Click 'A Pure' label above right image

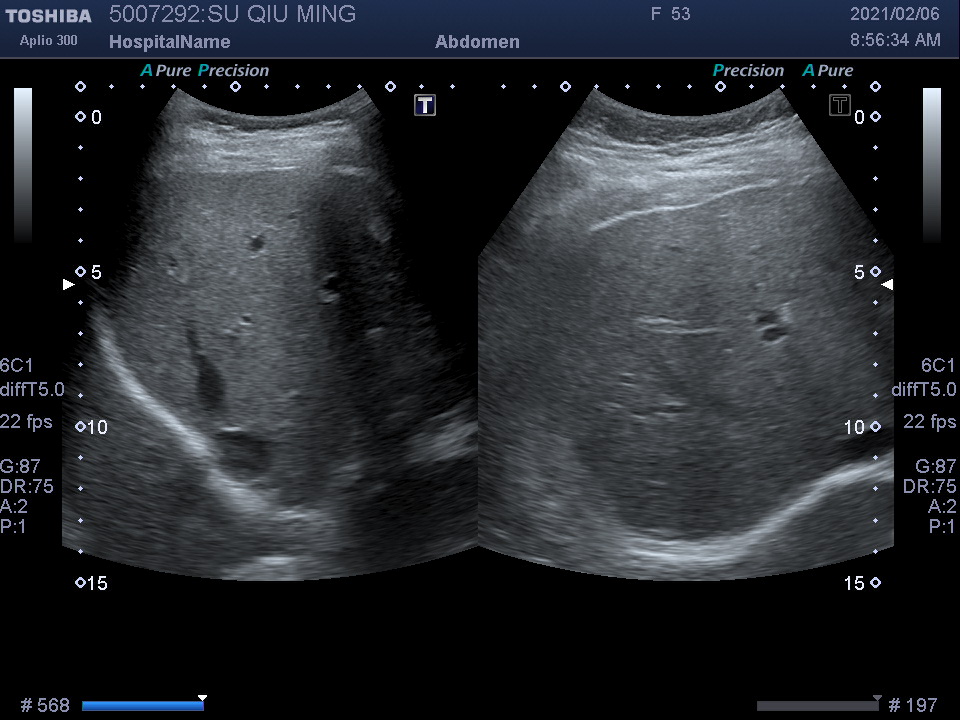828,70
